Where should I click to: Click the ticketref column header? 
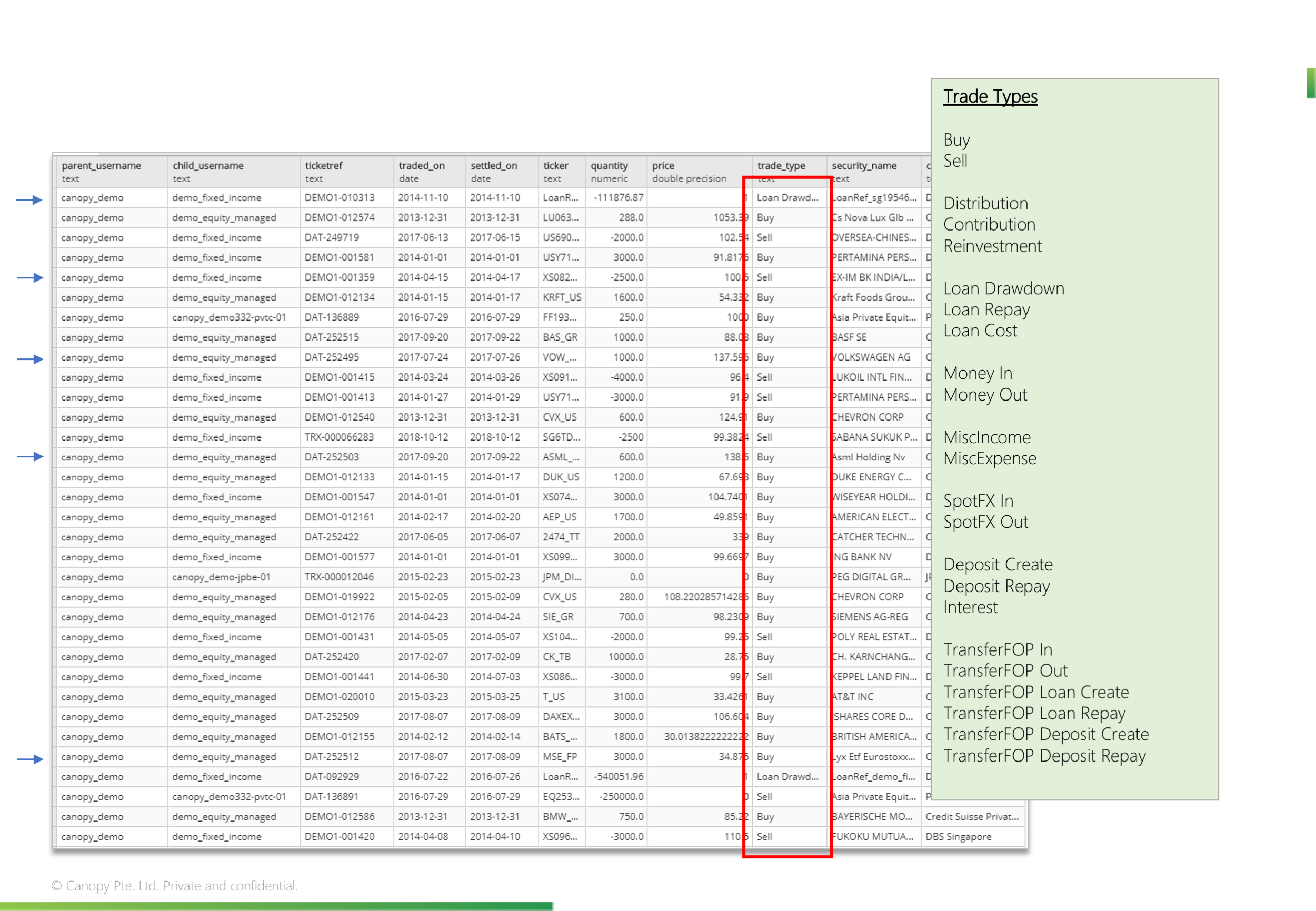(x=324, y=166)
